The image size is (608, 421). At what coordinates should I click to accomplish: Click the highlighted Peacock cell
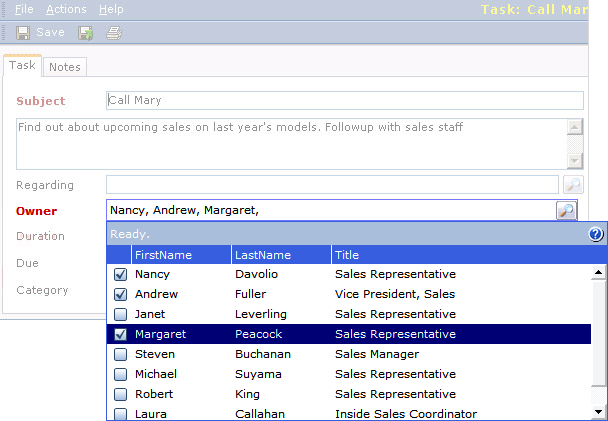258,334
